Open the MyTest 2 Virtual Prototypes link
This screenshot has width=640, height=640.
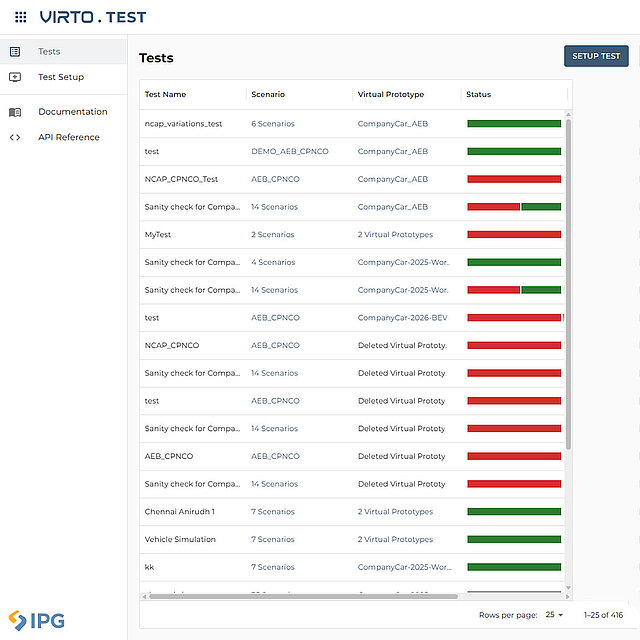click(x=395, y=235)
